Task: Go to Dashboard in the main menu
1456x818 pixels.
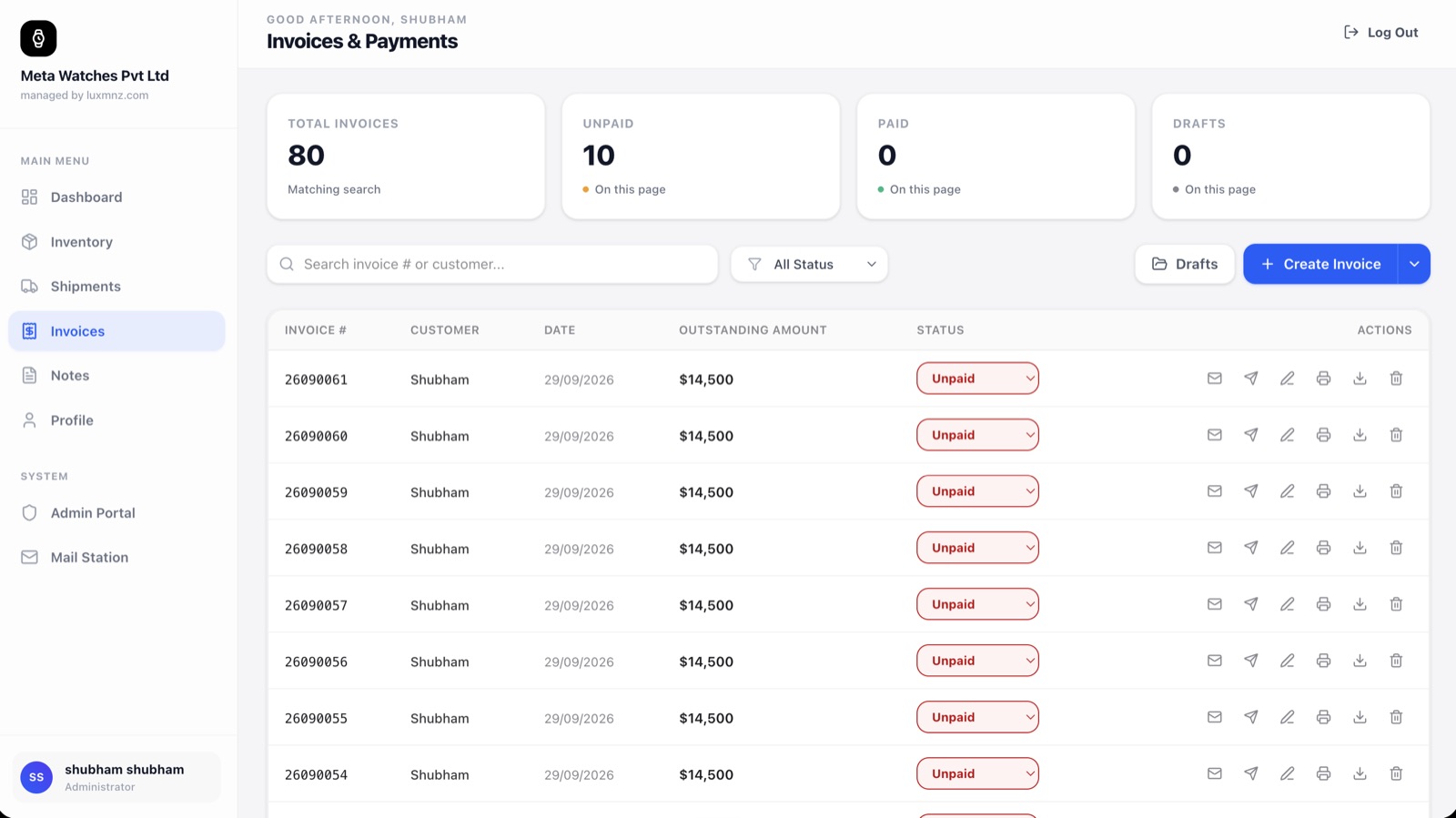Action: [116, 197]
